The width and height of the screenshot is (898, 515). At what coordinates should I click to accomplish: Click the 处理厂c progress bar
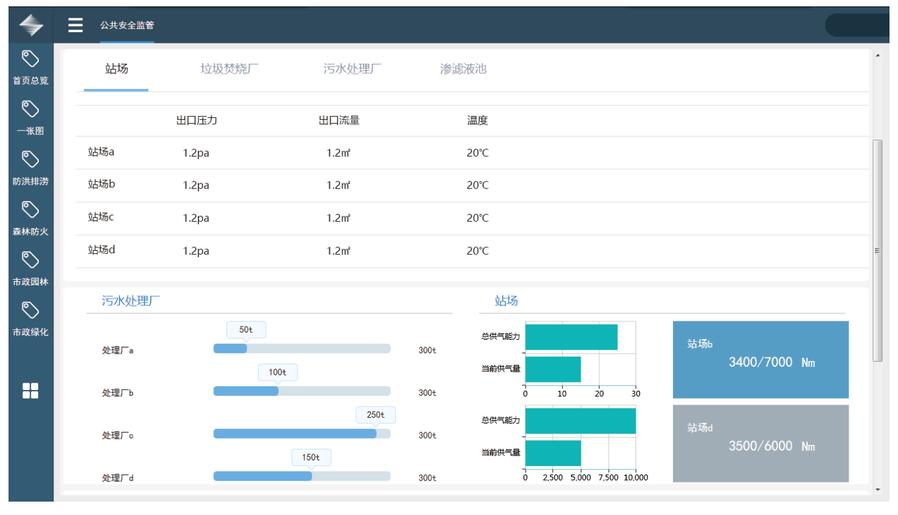(x=301, y=434)
